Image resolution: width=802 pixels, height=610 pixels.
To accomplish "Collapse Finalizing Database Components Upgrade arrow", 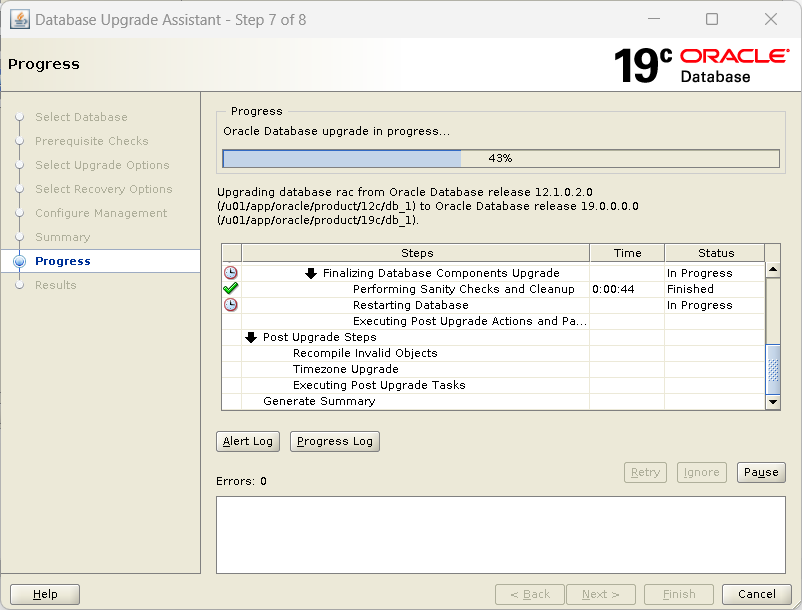I will (311, 273).
